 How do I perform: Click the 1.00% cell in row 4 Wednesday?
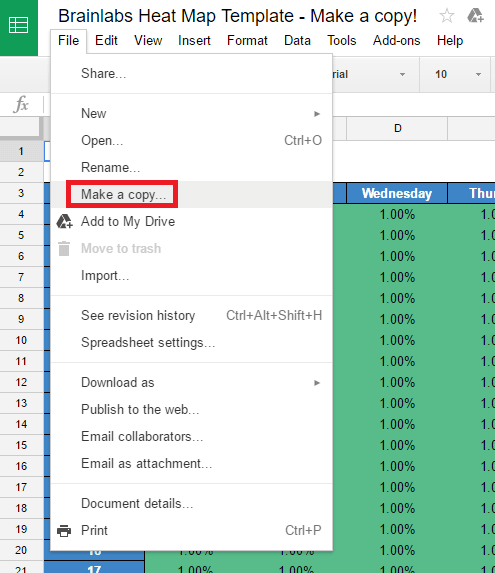(x=397, y=215)
